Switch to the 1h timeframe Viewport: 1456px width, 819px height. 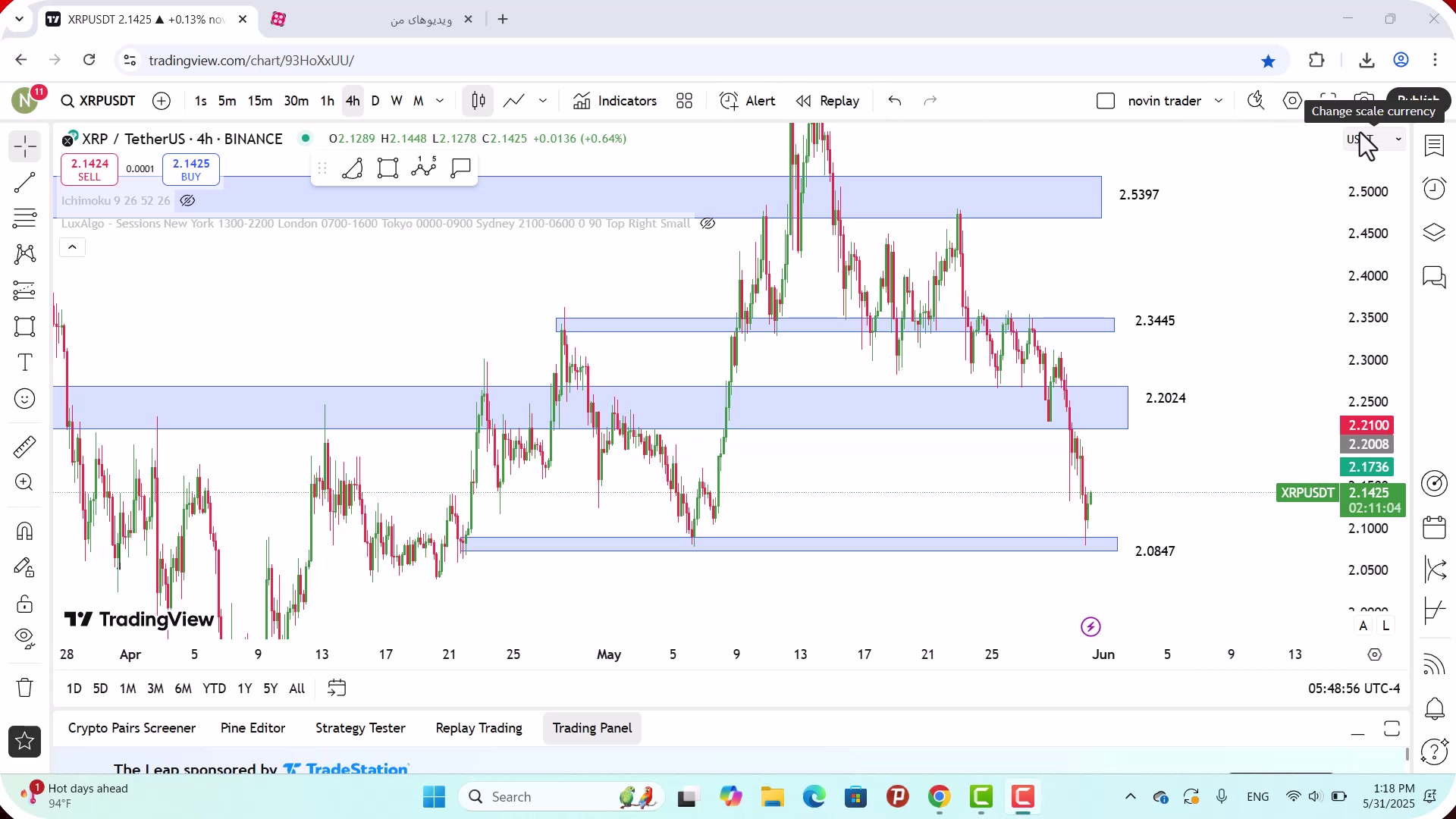(x=327, y=101)
